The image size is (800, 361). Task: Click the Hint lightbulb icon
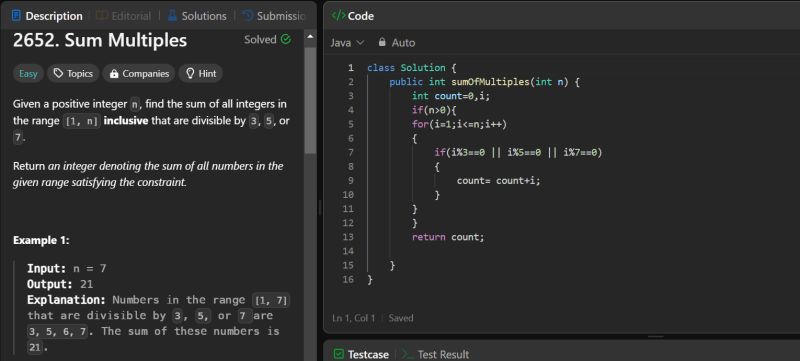190,73
